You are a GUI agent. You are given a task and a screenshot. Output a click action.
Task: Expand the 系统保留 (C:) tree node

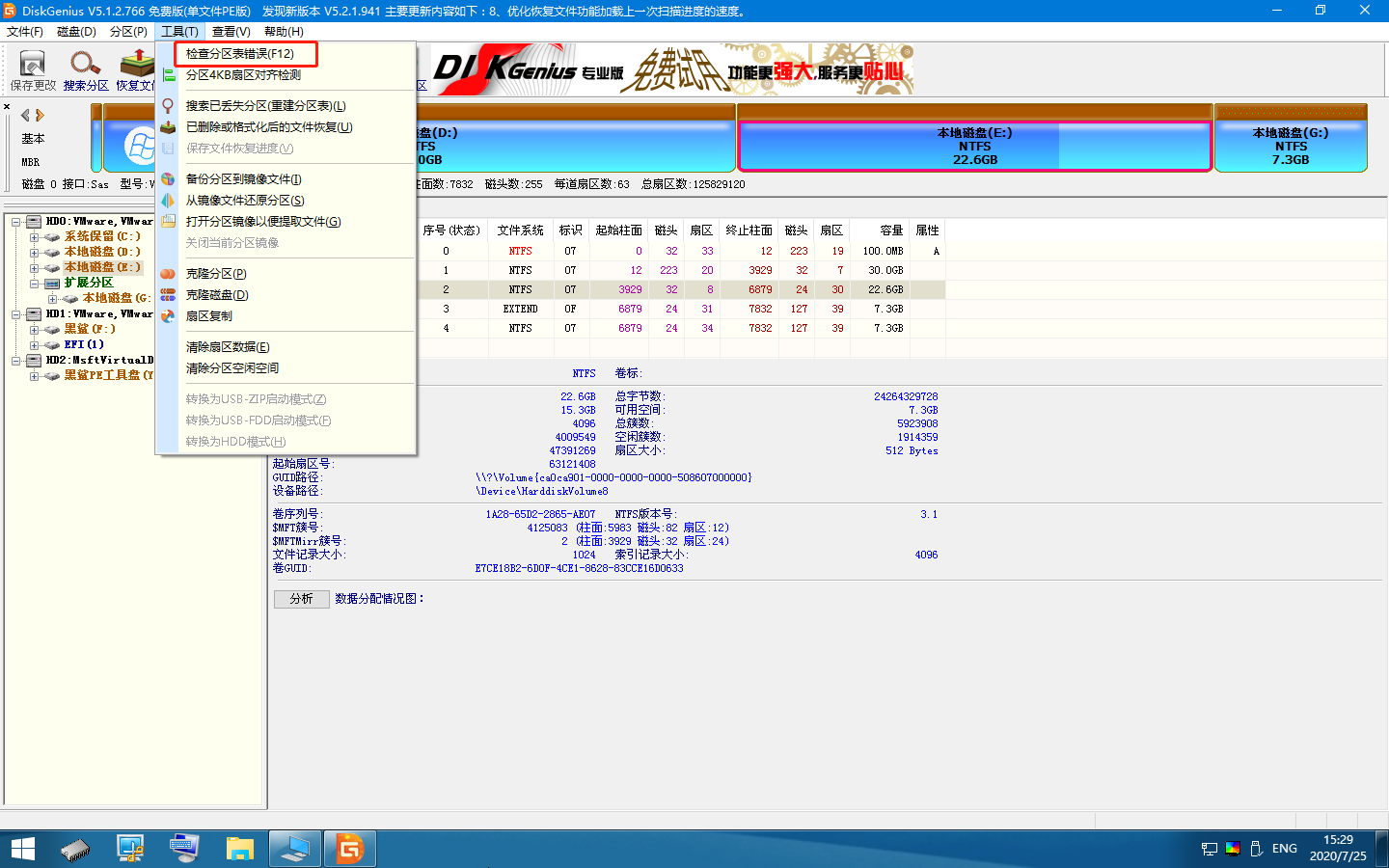[34, 237]
